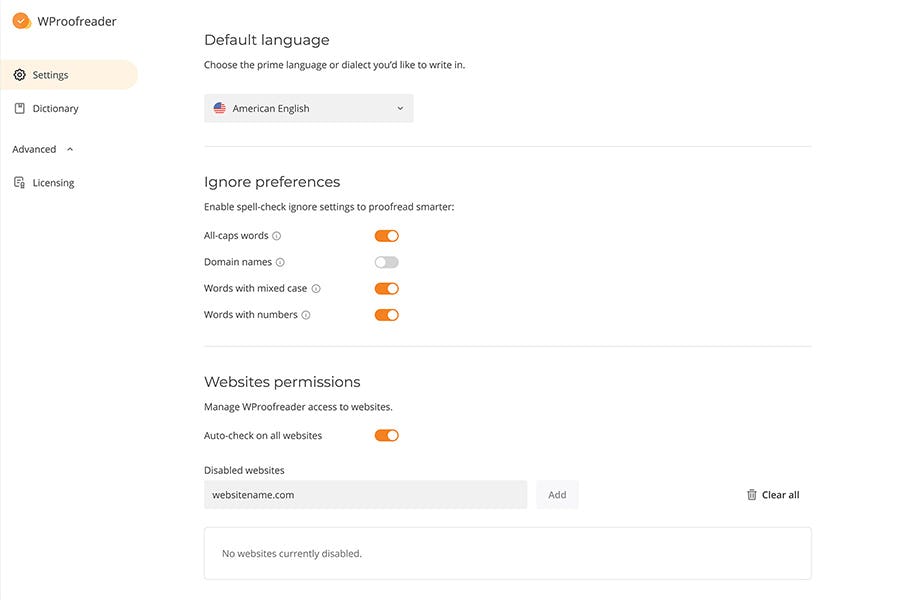Click the Advanced section label
Screen dimensions: 900x600
pos(34,149)
